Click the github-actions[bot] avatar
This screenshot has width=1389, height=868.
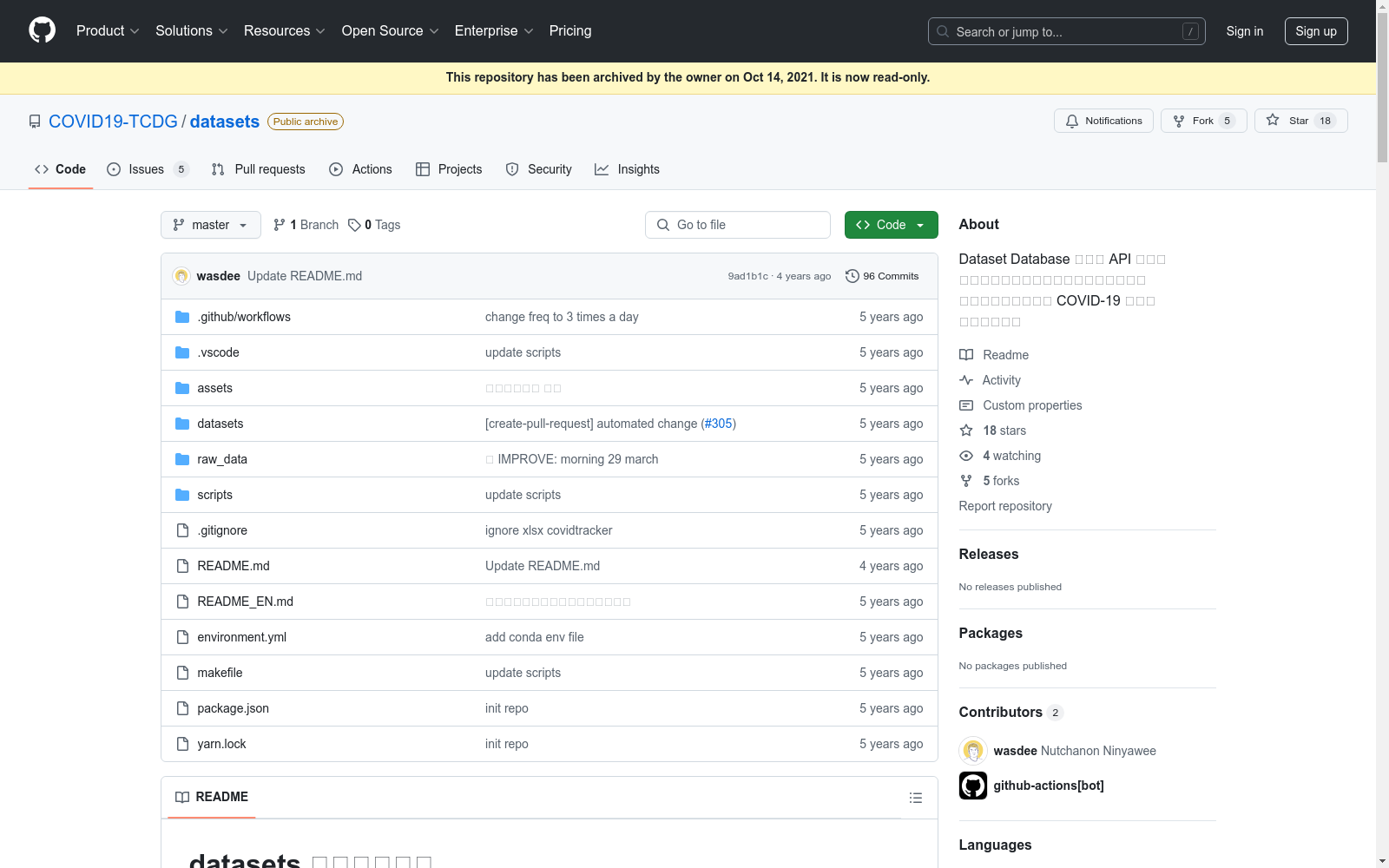click(x=973, y=786)
